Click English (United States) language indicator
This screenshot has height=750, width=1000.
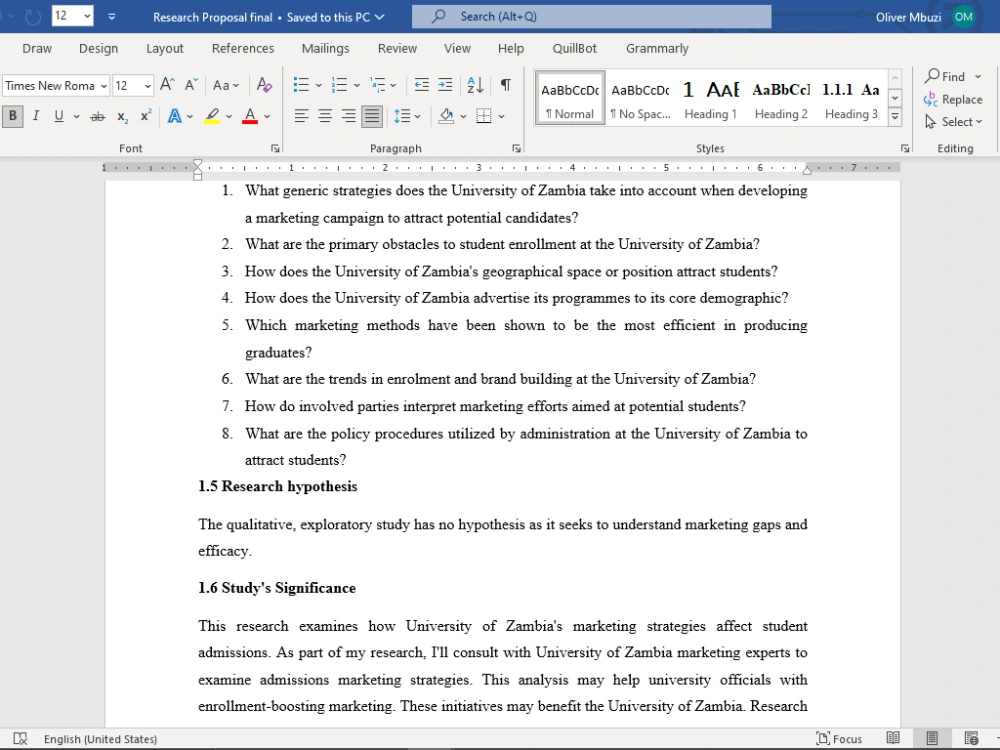pyautogui.click(x=100, y=739)
